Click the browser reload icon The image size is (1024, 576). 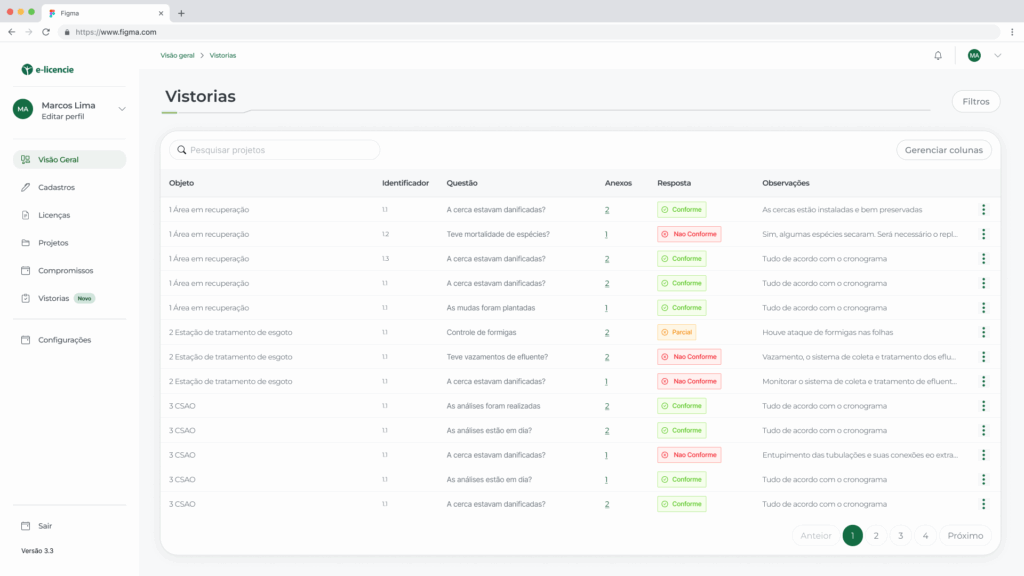[x=46, y=32]
